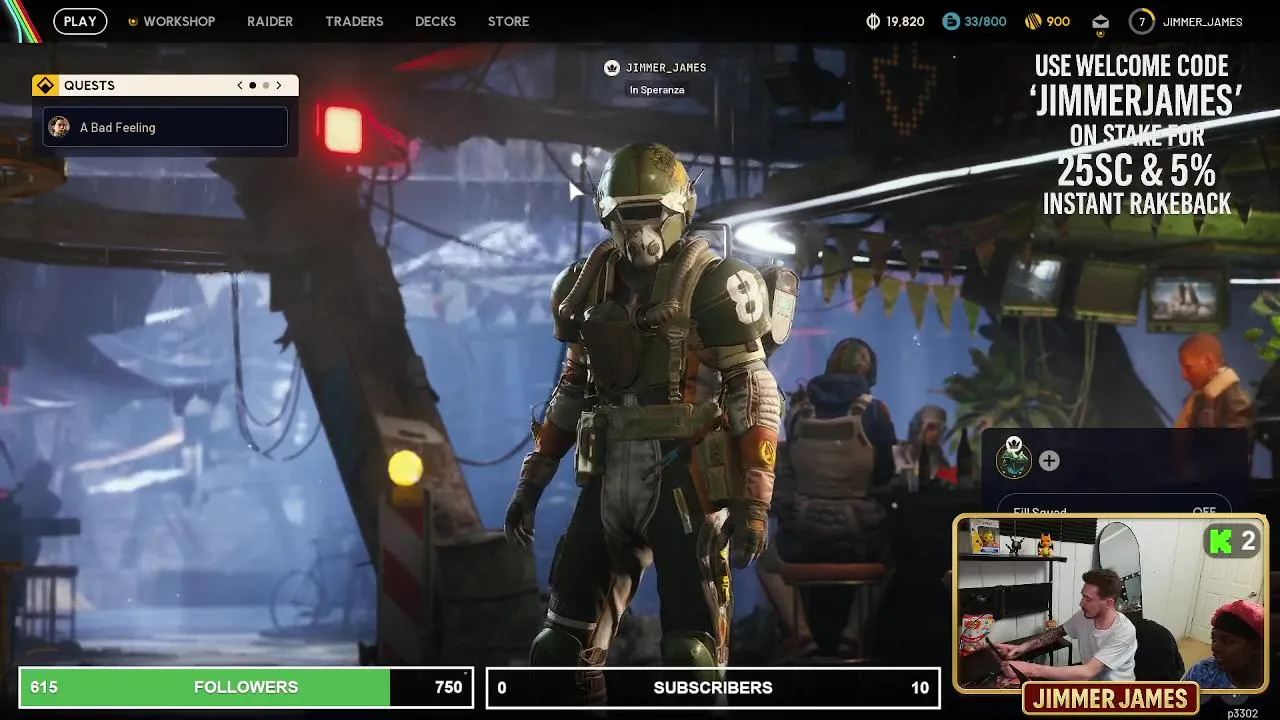Click JIMMER_JAMES name above character

[666, 68]
